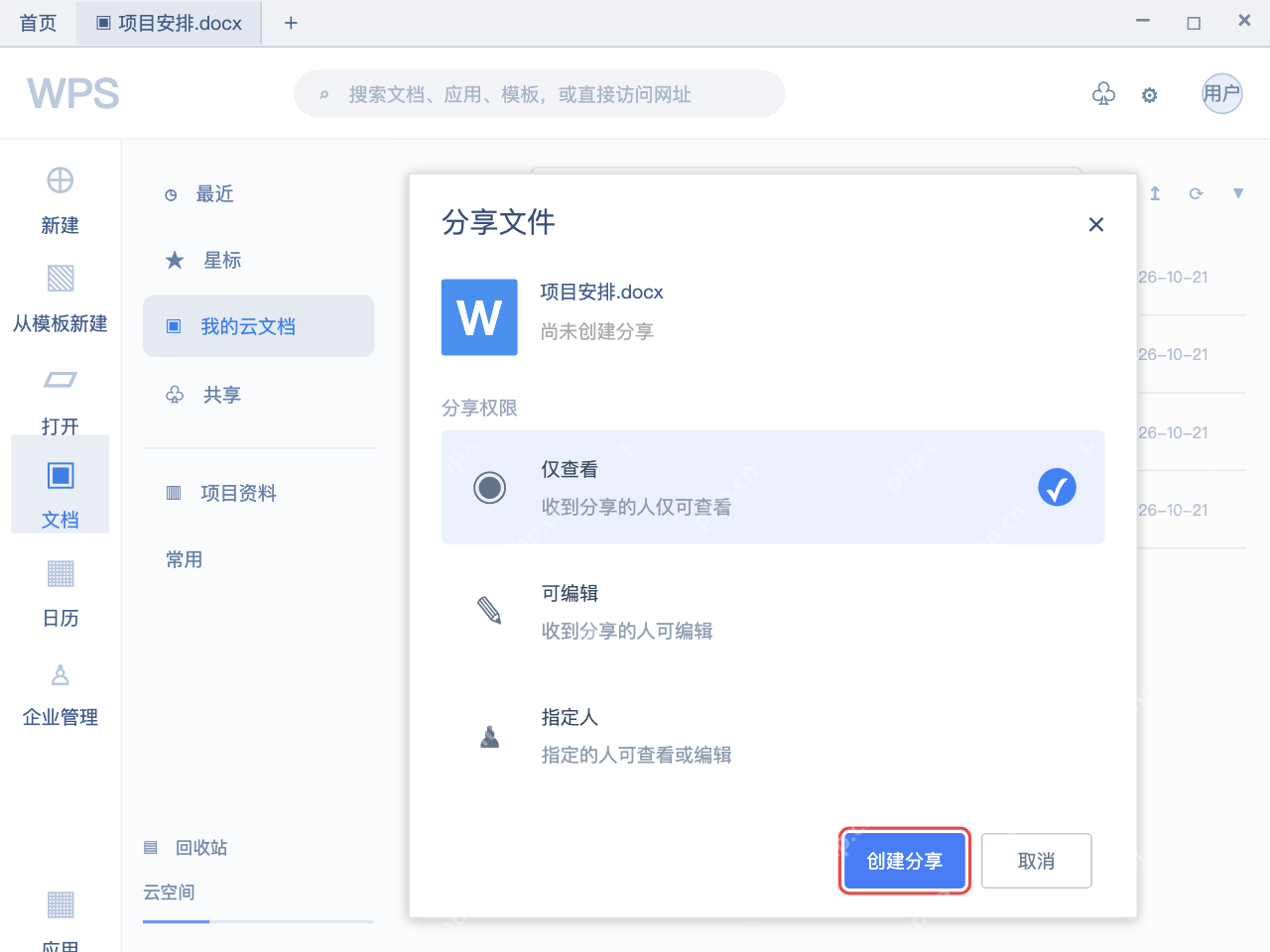Click the 尚未创建分享 status text

[597, 331]
